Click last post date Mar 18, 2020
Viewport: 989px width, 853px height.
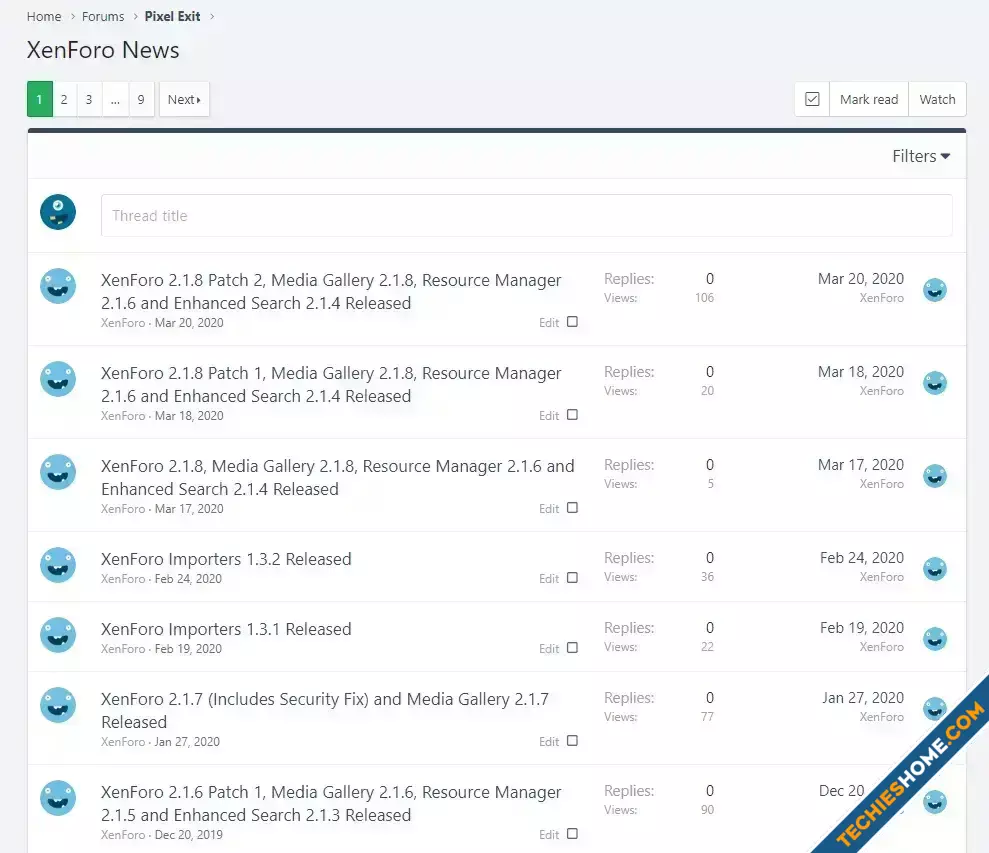click(x=860, y=372)
